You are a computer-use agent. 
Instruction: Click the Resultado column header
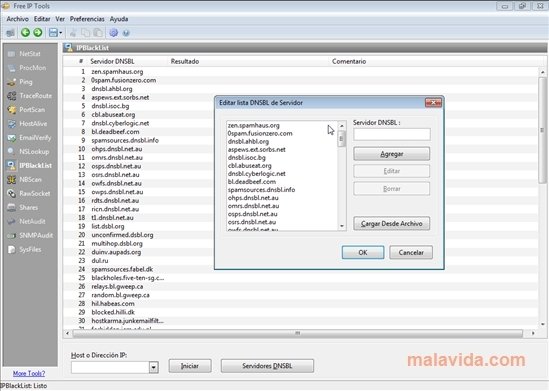[185, 61]
